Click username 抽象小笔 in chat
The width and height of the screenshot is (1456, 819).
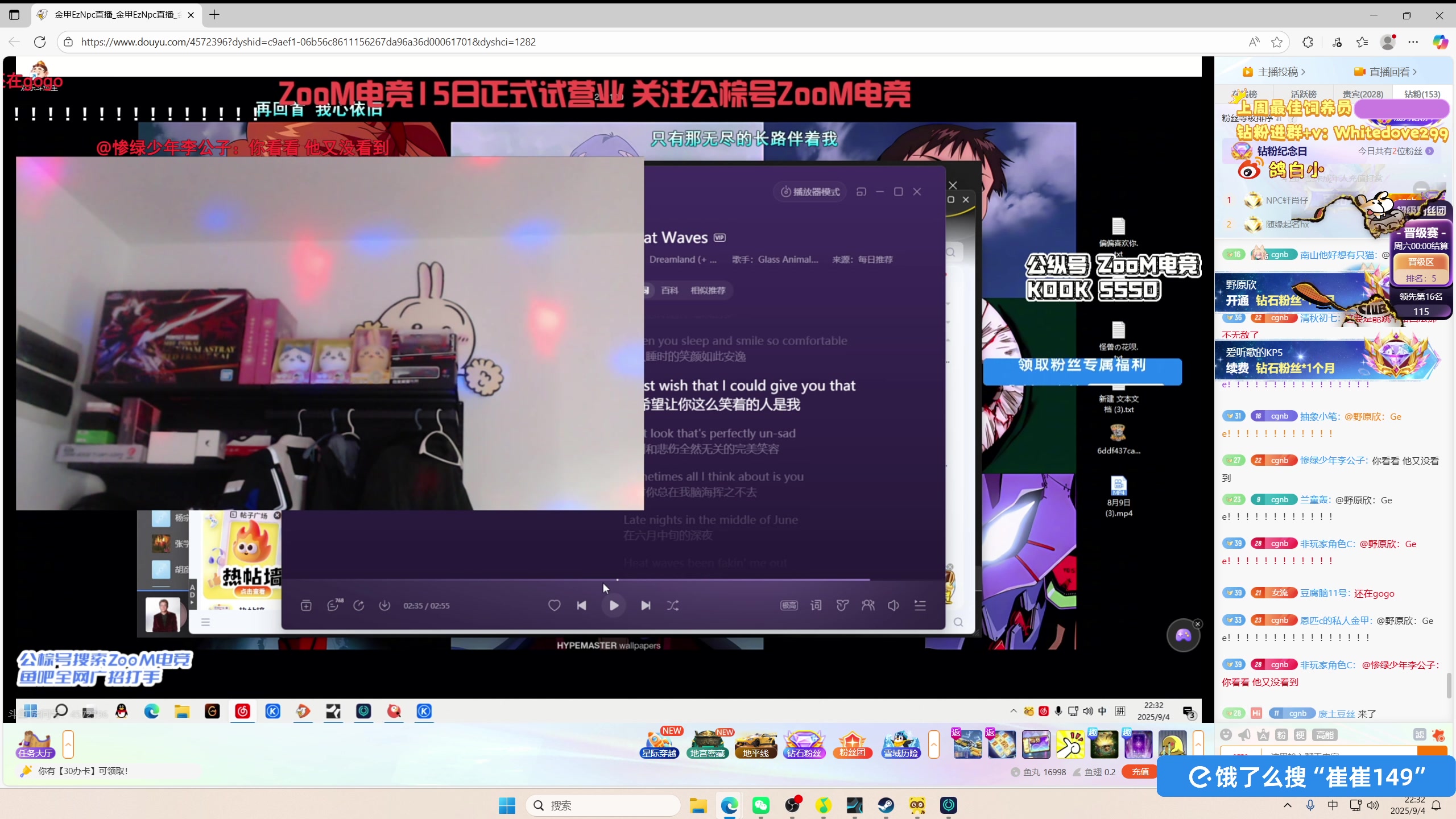[x=1321, y=416]
